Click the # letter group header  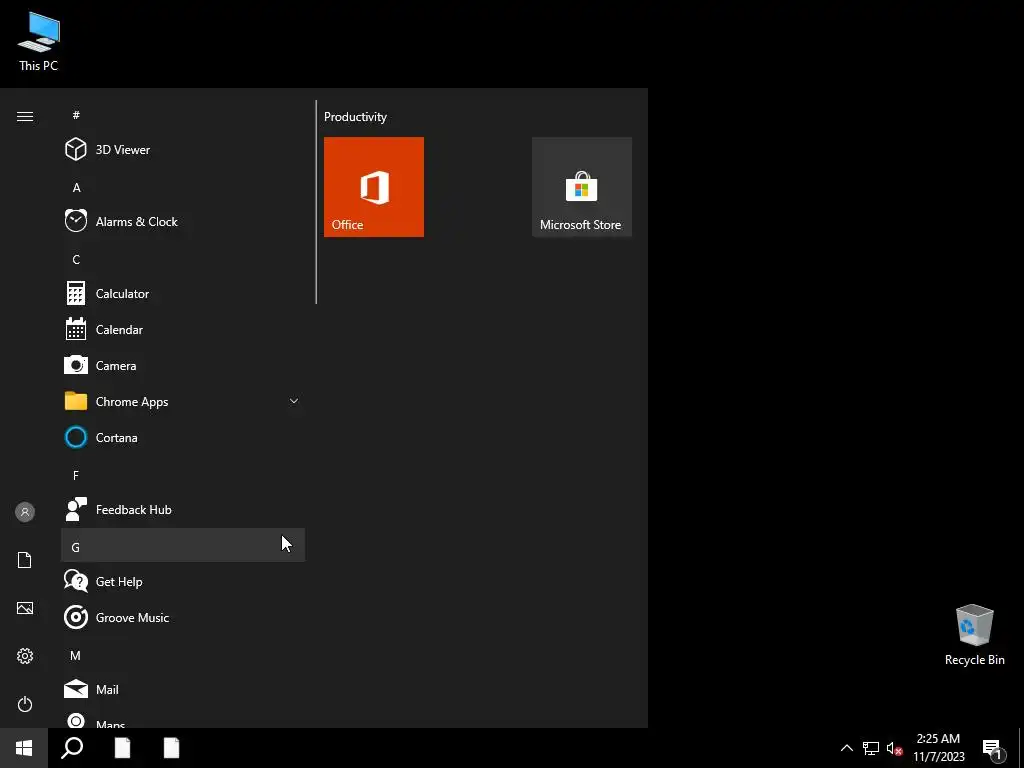(183, 115)
